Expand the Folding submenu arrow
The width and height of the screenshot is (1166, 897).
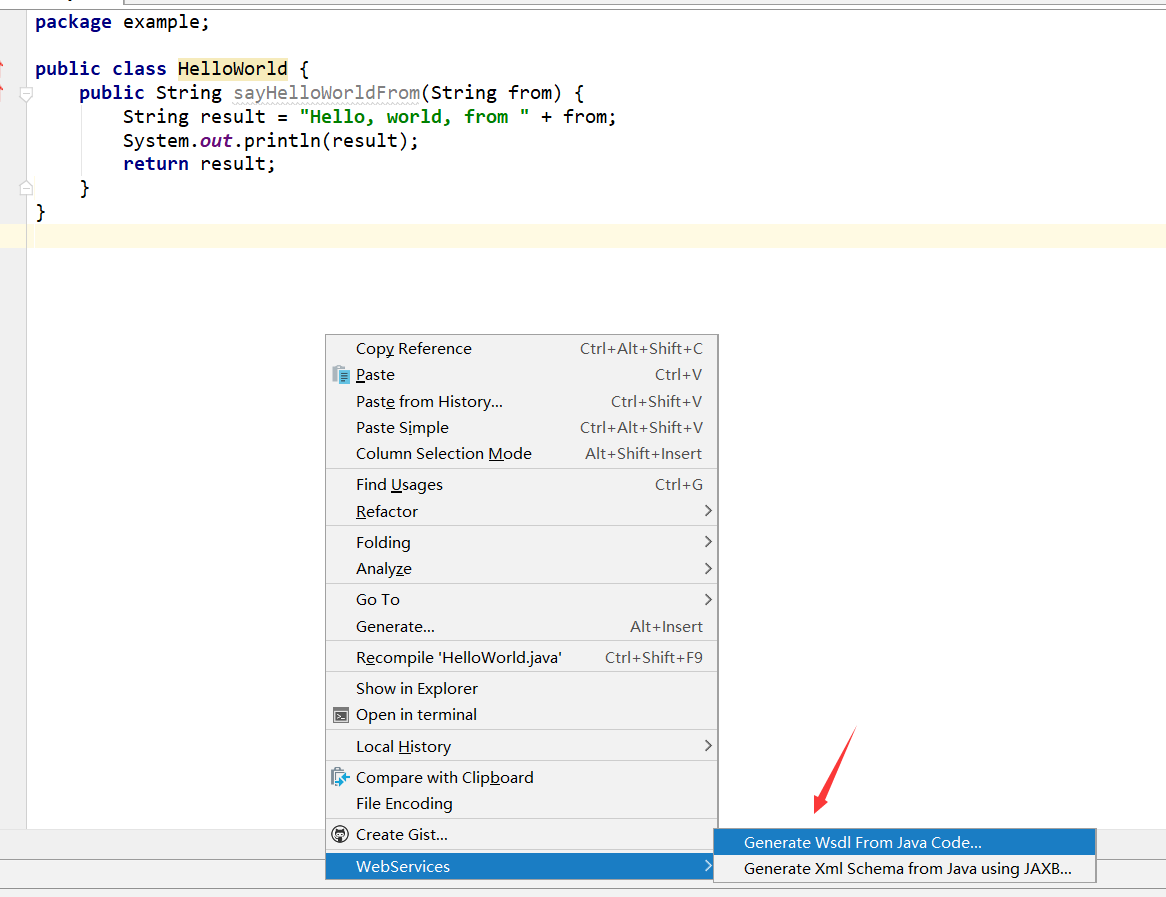pos(707,542)
